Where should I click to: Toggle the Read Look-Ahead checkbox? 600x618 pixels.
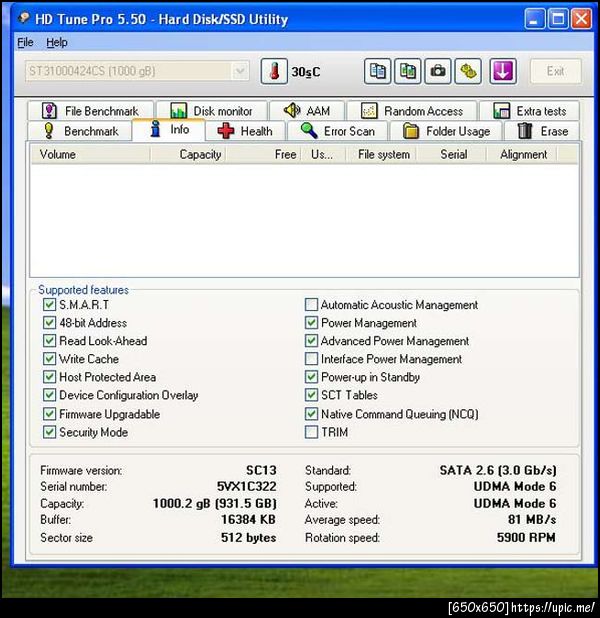(x=49, y=341)
